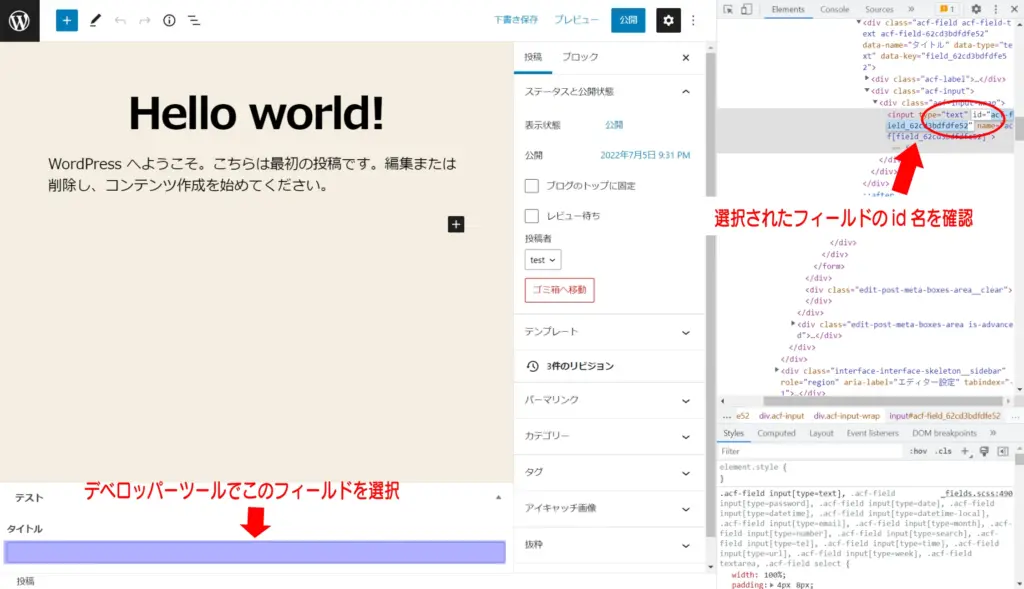
Task: Select the Computed pane tab
Action: coord(776,433)
